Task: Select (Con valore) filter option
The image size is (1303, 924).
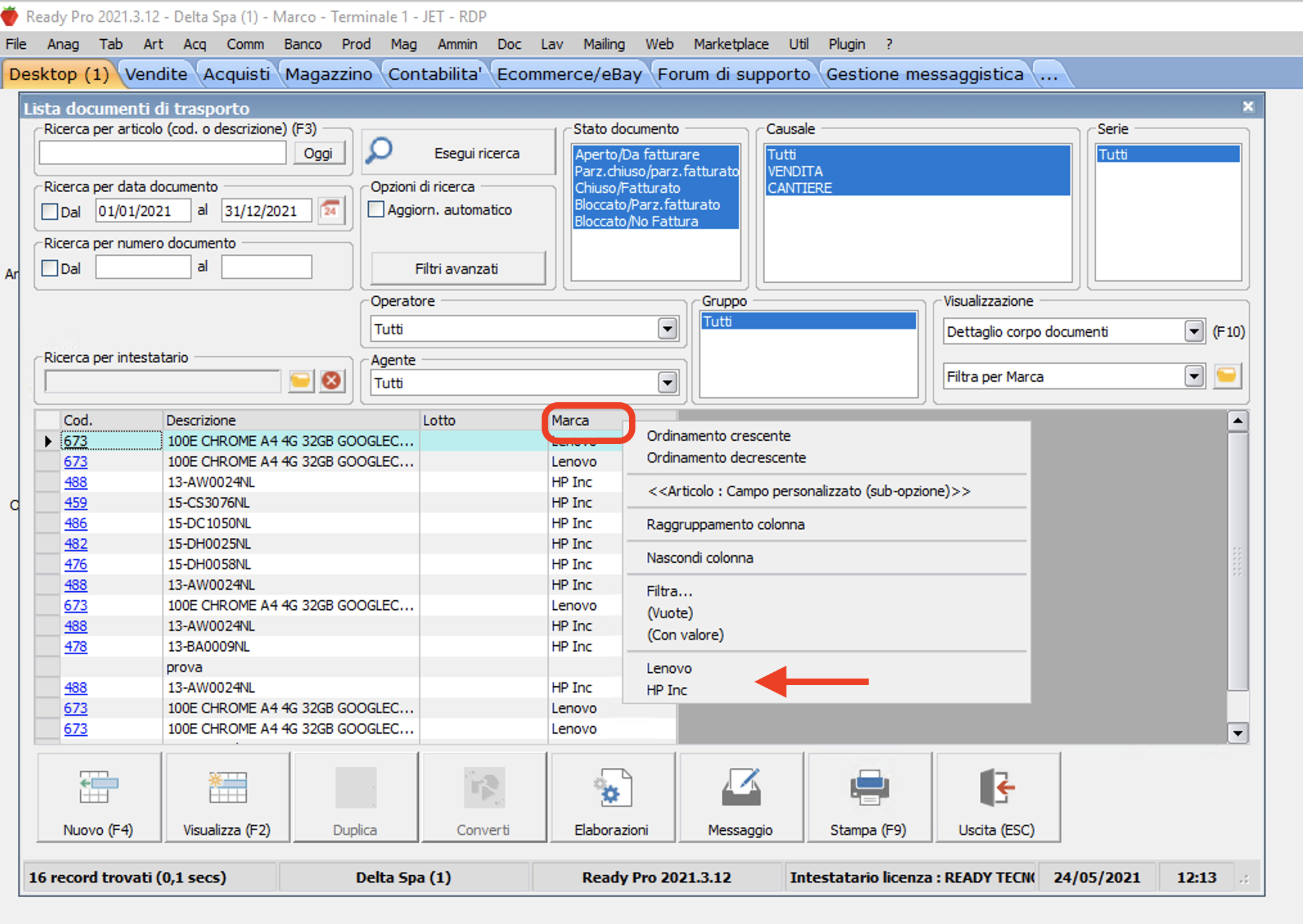Action: pos(685,635)
